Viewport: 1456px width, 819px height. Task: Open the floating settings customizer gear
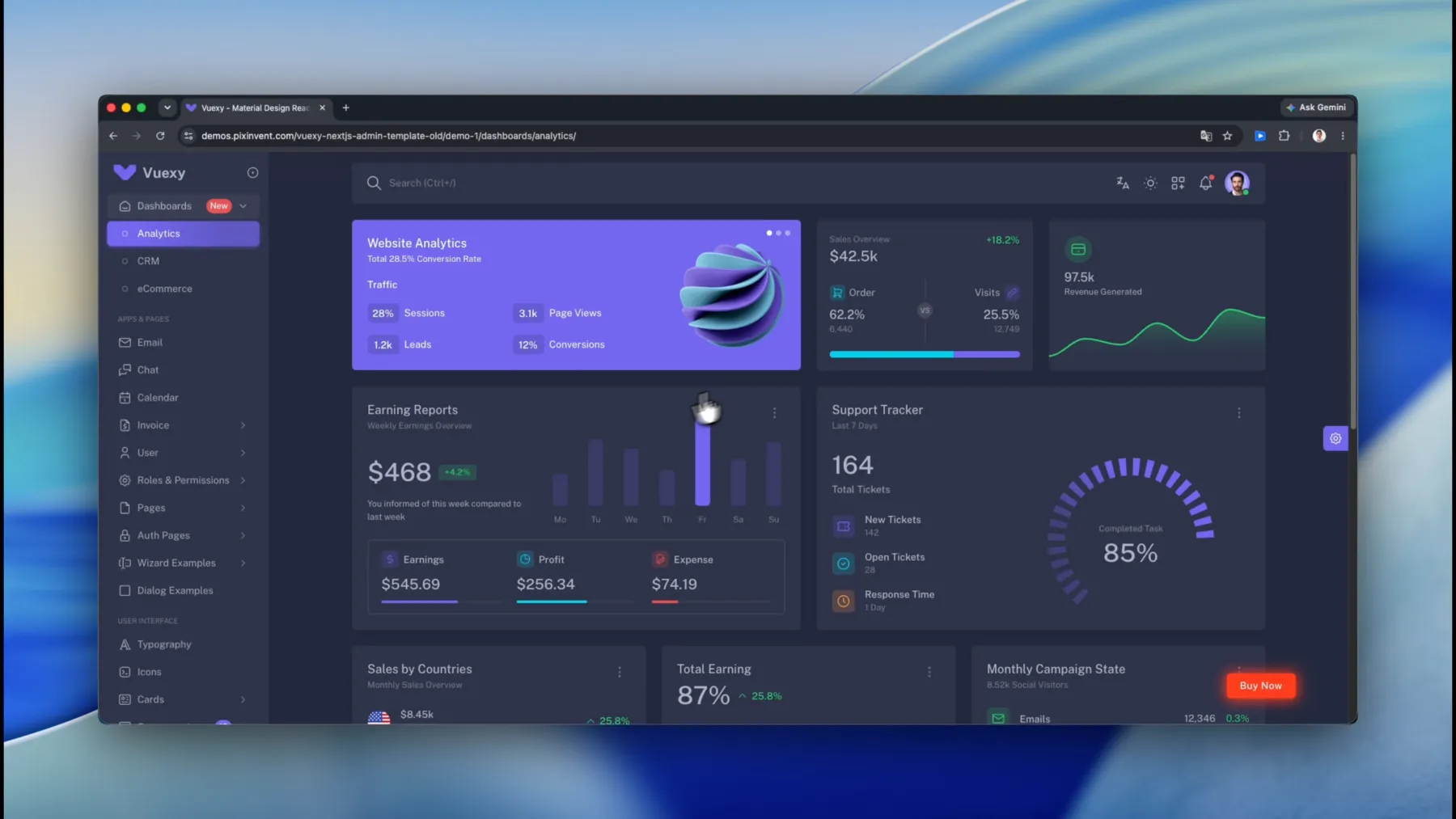coord(1335,438)
